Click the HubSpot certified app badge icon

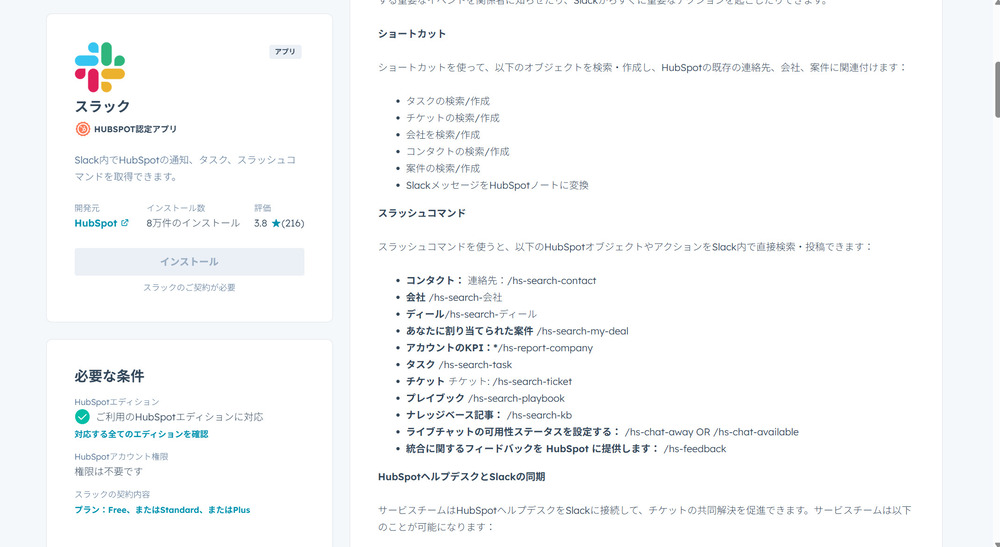coord(83,129)
